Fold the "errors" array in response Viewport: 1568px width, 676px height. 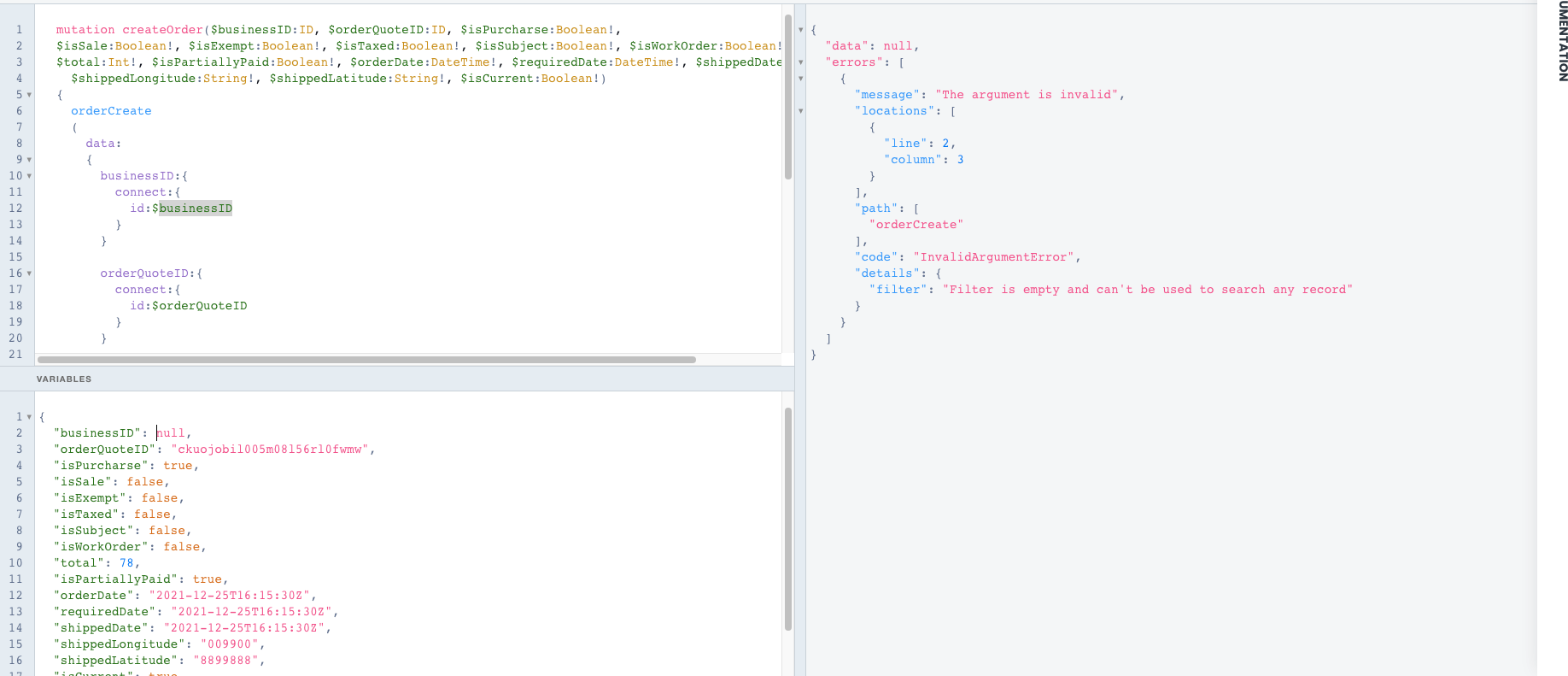[800, 62]
